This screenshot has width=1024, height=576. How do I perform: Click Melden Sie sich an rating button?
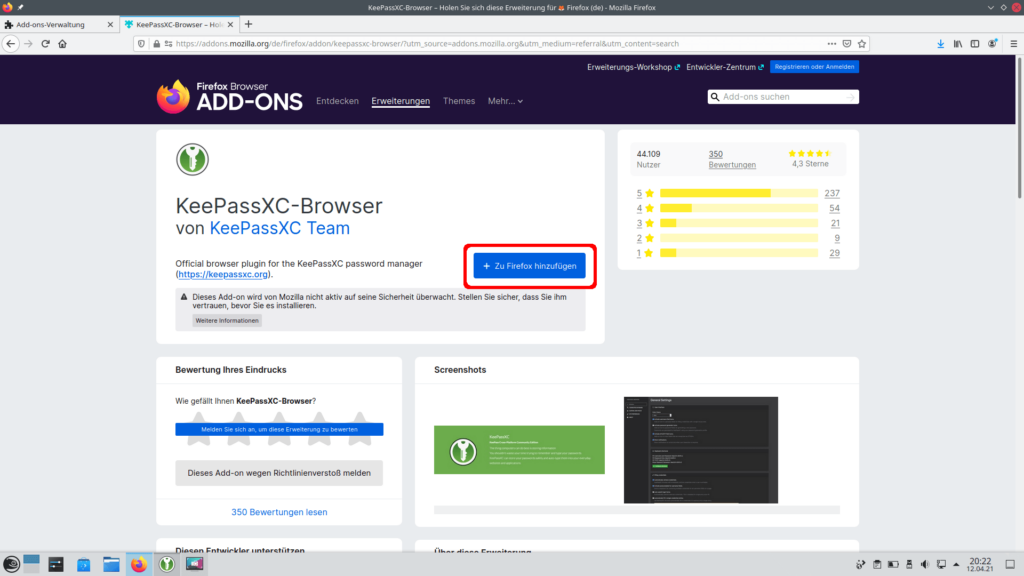click(280, 429)
